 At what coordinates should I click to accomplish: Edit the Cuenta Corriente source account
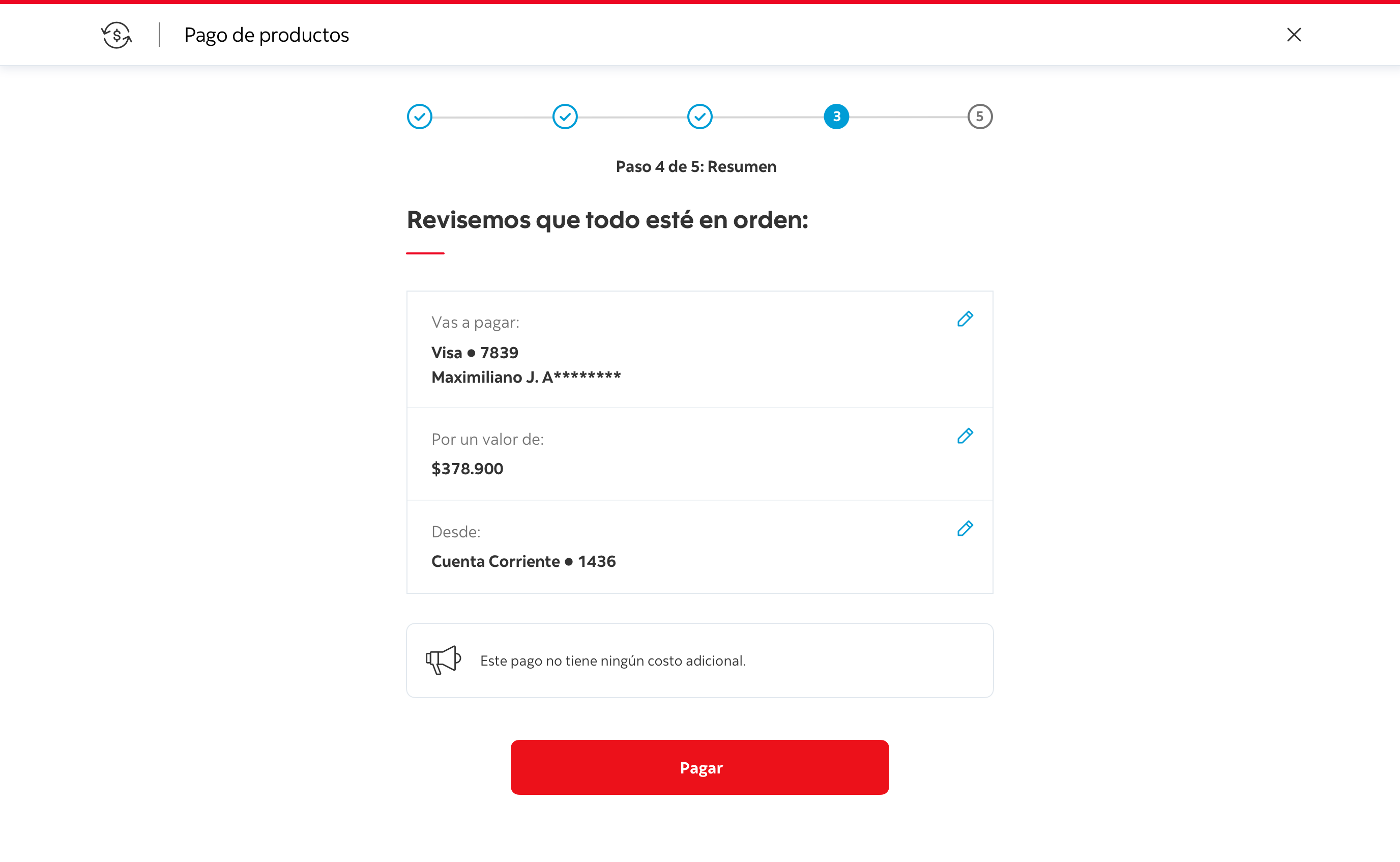click(965, 529)
